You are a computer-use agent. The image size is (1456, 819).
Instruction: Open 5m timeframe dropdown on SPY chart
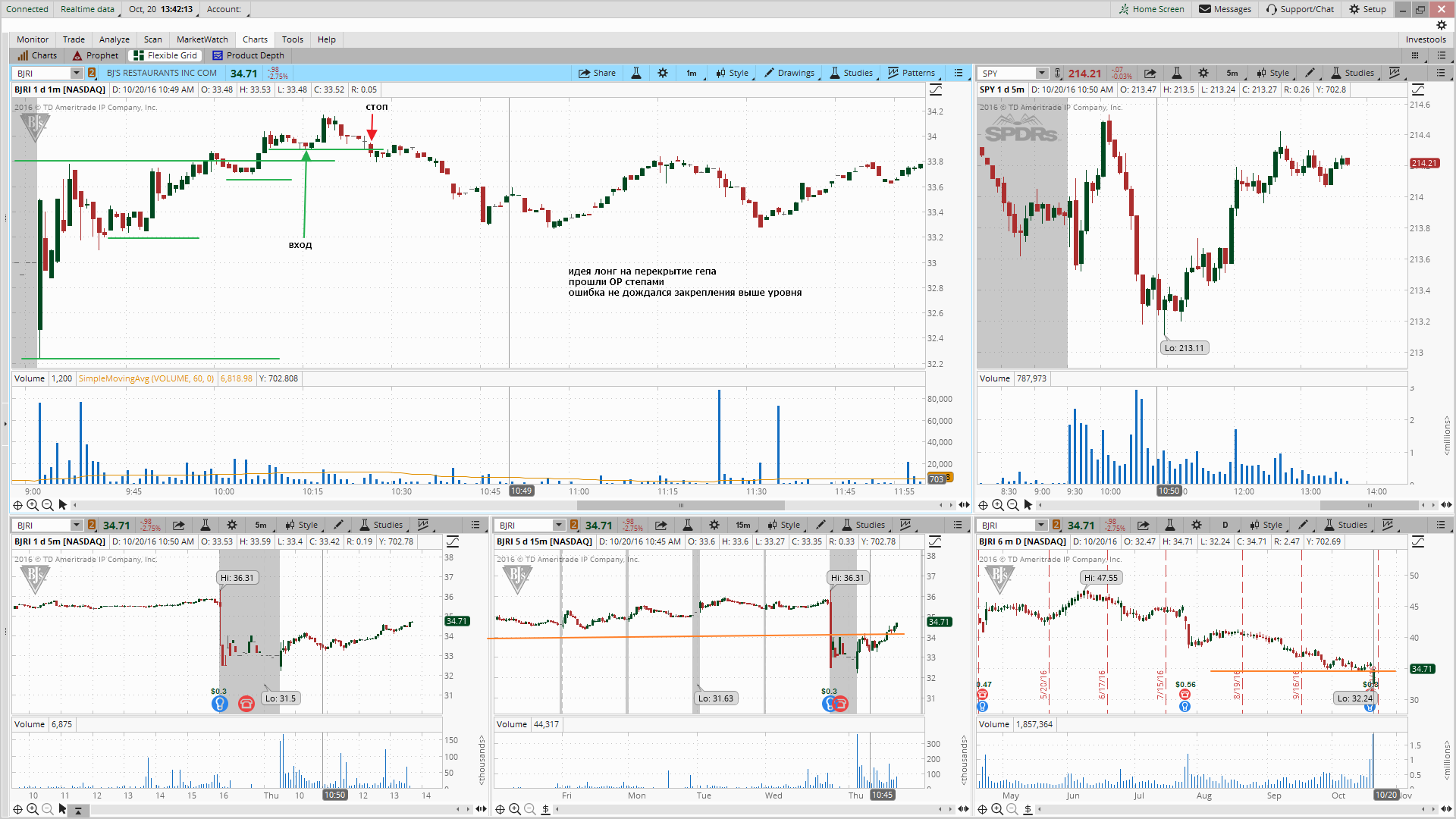click(x=1232, y=74)
